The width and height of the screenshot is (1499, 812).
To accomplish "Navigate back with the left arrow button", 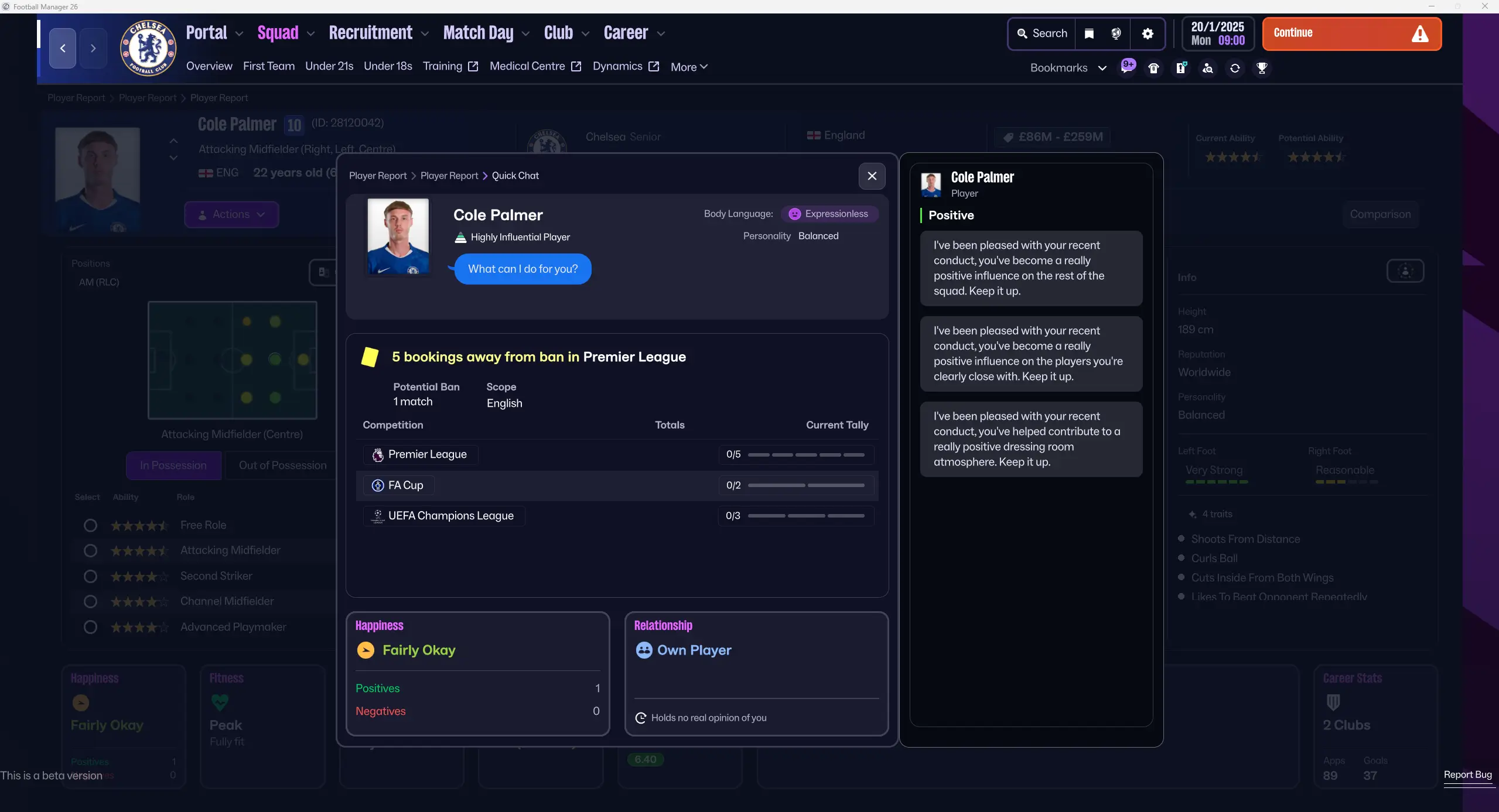I will click(x=63, y=48).
